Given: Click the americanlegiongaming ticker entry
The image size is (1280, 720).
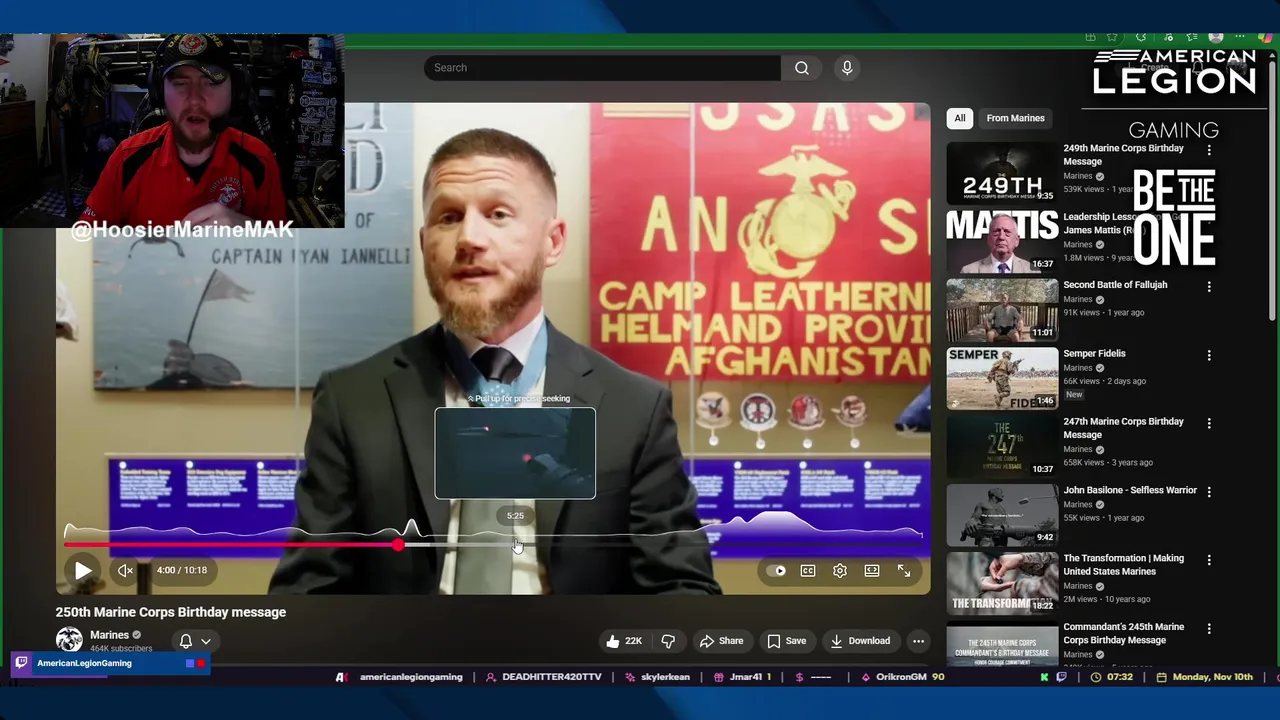Looking at the screenshot, I should [x=411, y=677].
